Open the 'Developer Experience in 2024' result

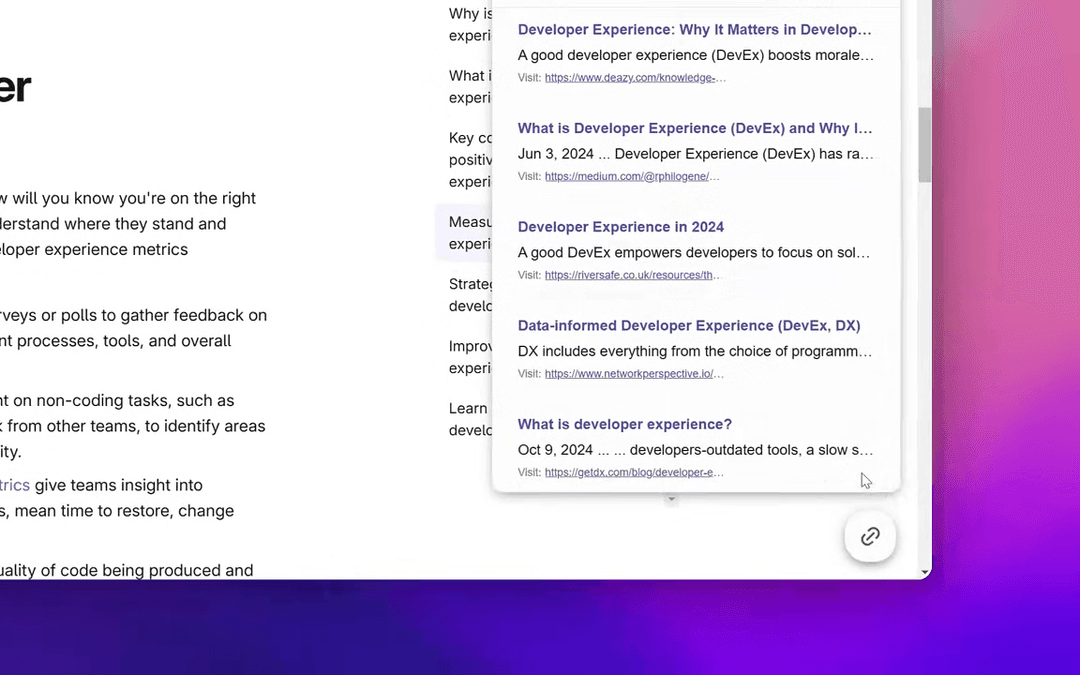[x=620, y=227]
